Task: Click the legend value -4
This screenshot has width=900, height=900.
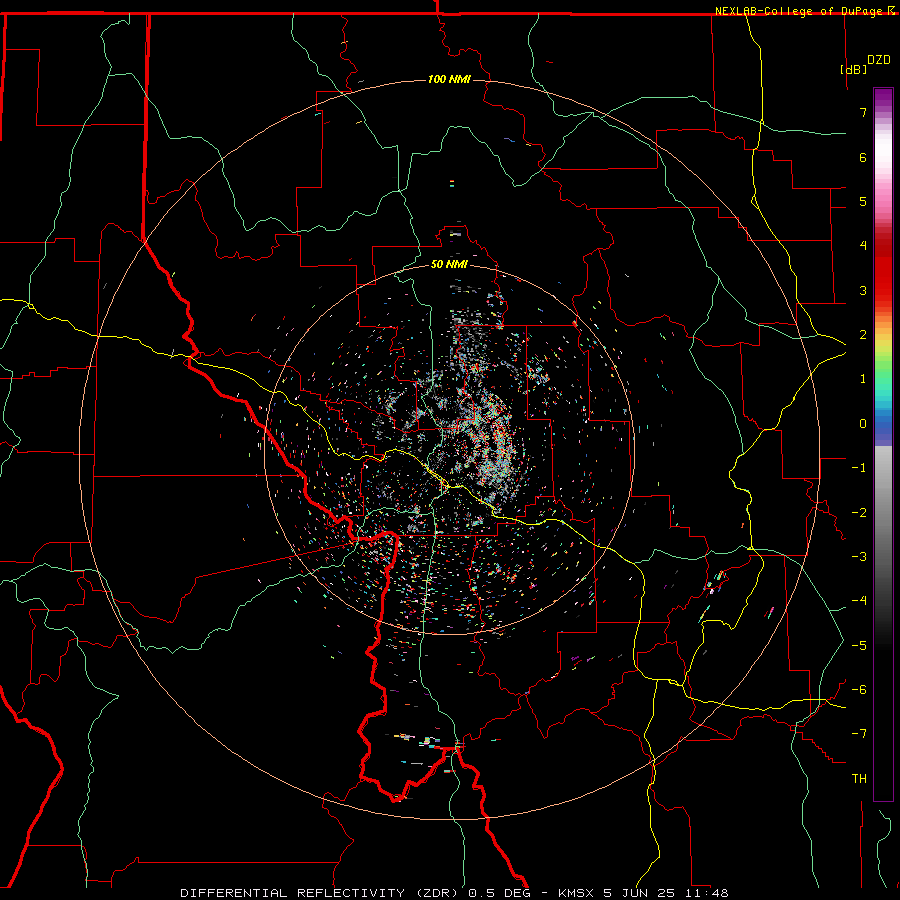Action: [x=859, y=601]
